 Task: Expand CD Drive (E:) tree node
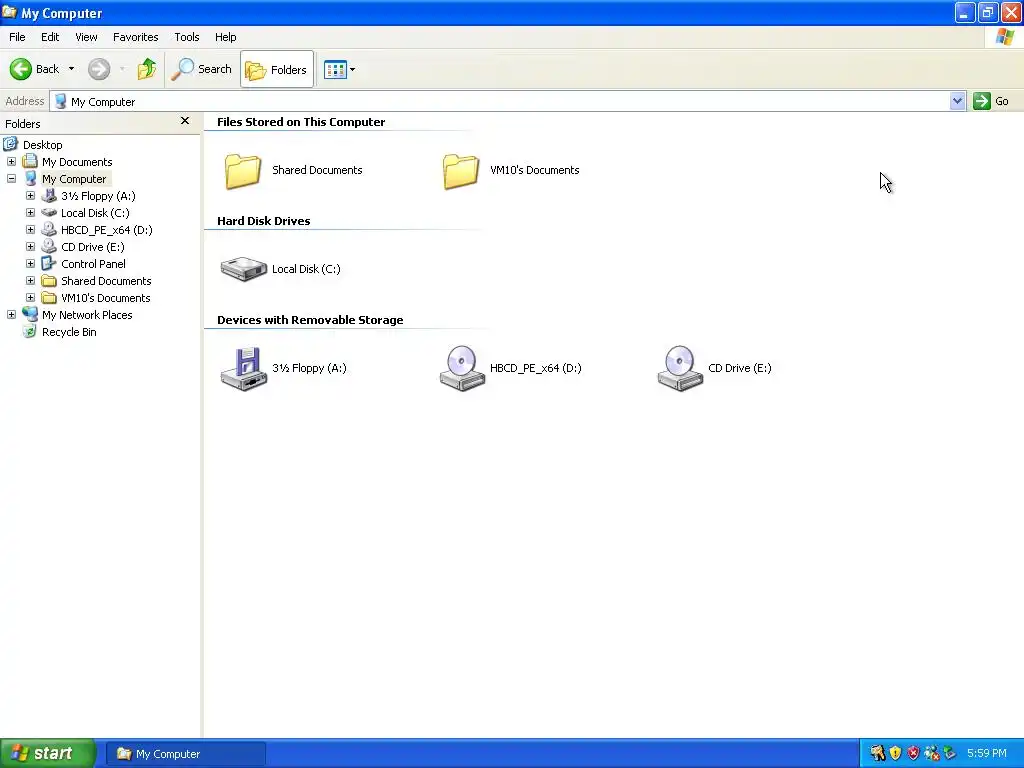pyautogui.click(x=30, y=246)
